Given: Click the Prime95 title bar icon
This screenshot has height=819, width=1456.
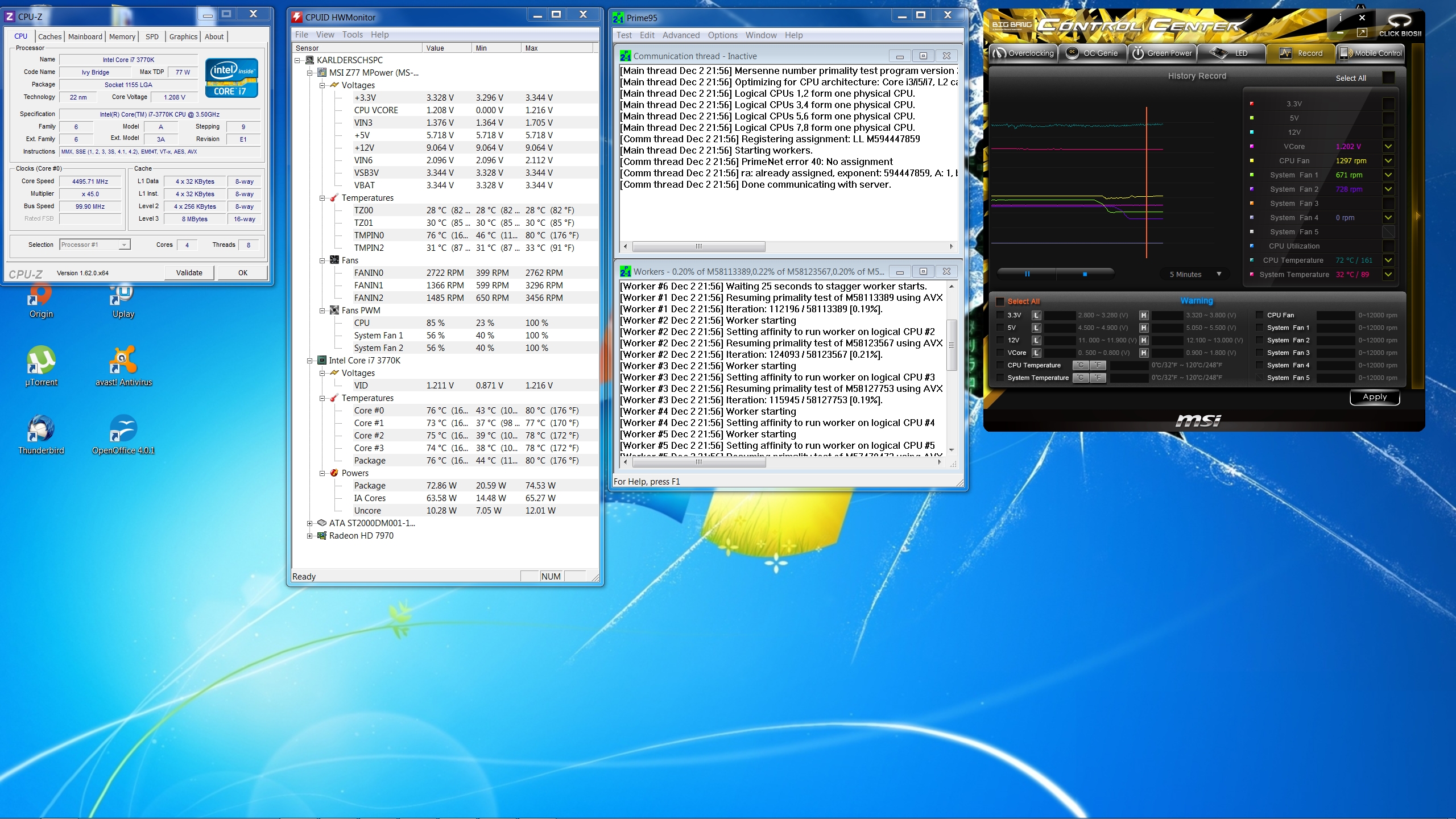Looking at the screenshot, I should (x=618, y=18).
